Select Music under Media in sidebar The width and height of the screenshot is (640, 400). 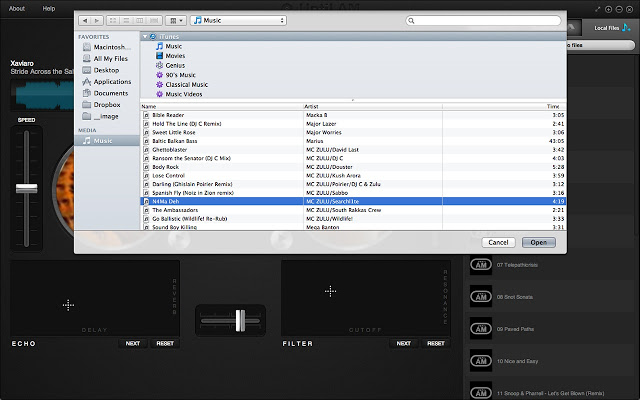[x=107, y=141]
